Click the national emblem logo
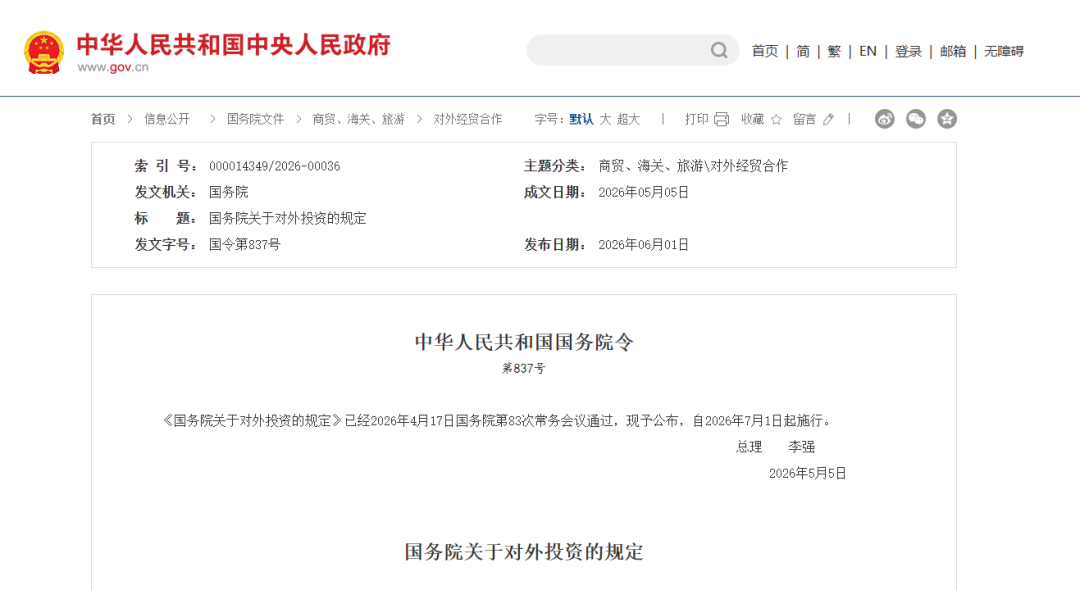Viewport: 1080px width, 590px height. pyautogui.click(x=44, y=52)
